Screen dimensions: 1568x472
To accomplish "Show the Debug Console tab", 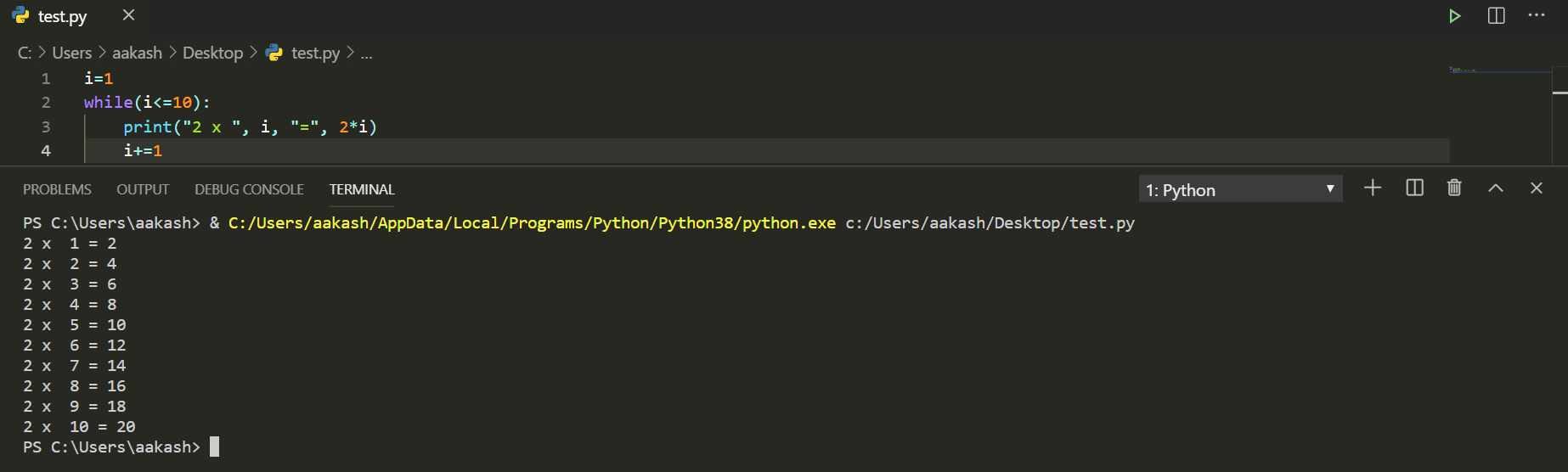I will coord(249,189).
